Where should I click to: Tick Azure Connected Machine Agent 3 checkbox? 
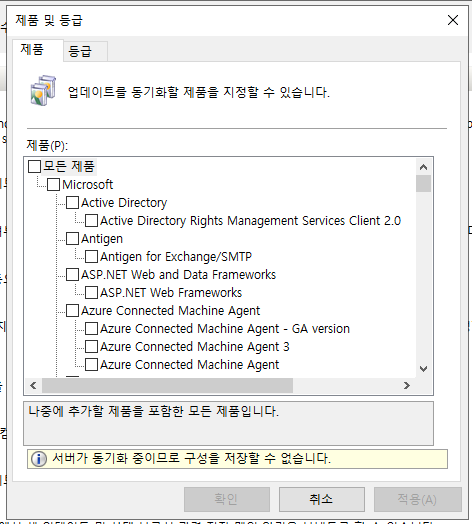[91, 347]
